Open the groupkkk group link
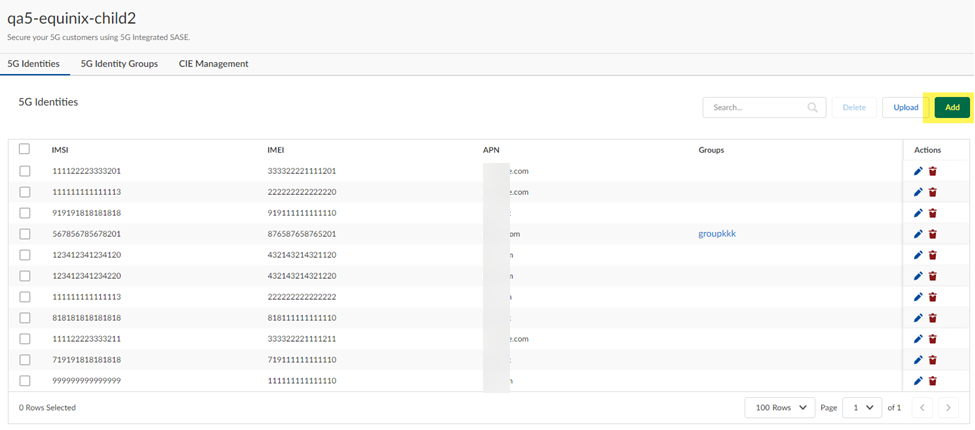This screenshot has width=975, height=430. (x=717, y=234)
